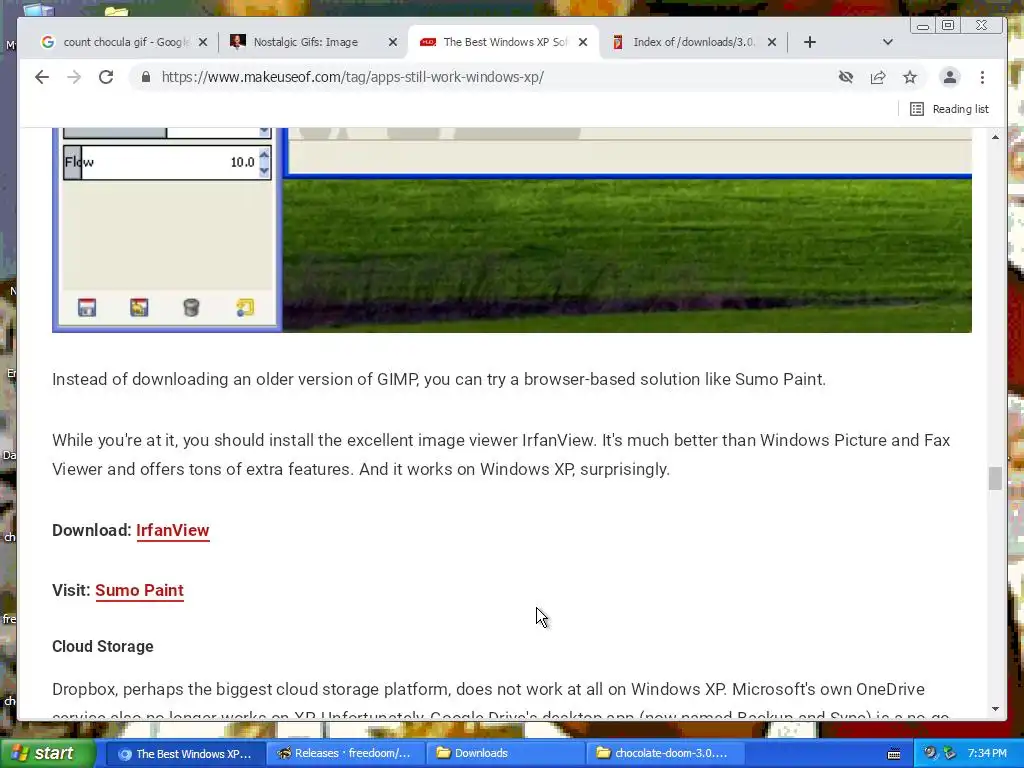Click the lock icon in address bar
Image resolution: width=1024 pixels, height=768 pixels.
pos(146,77)
